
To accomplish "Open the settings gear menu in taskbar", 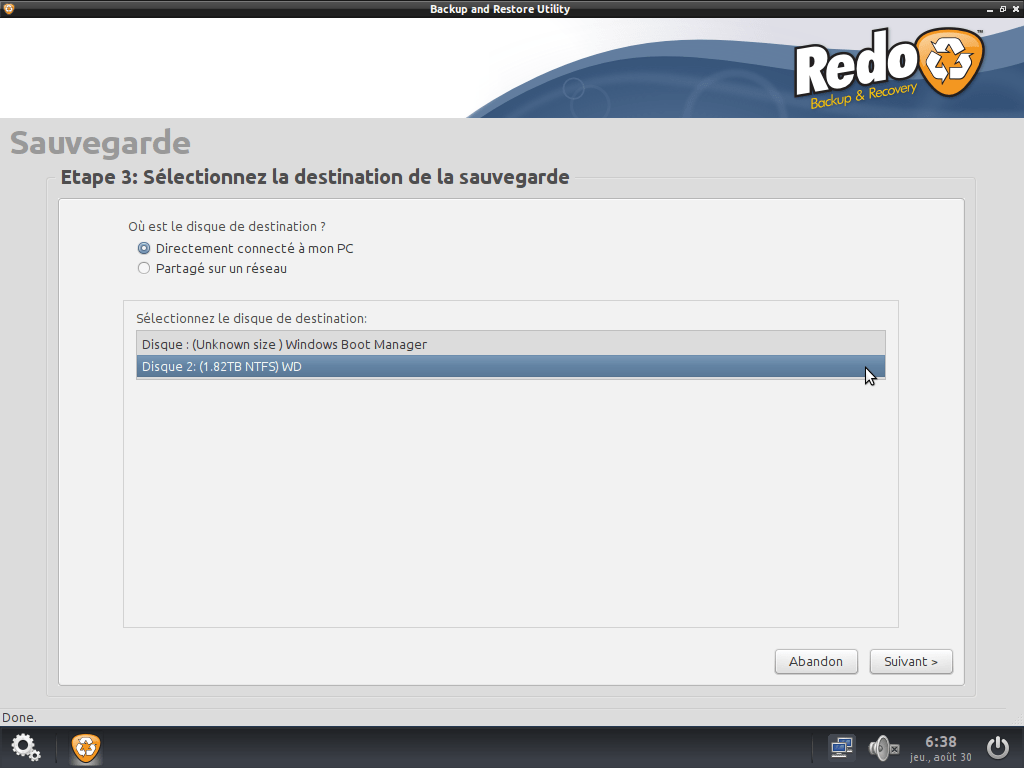I will coord(26,747).
